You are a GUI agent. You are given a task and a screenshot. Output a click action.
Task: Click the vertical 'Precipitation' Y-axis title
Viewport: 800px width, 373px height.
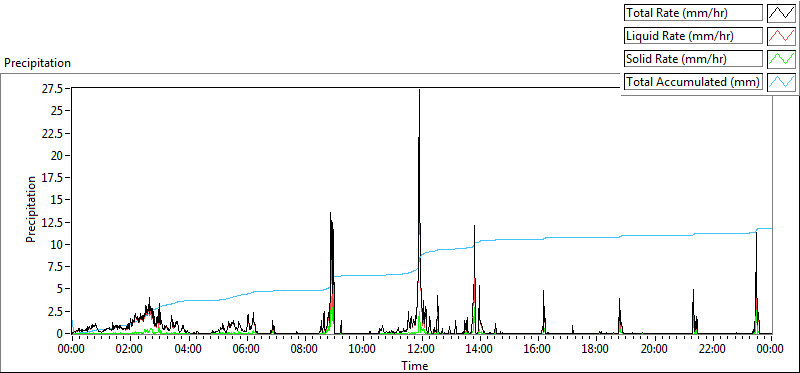coord(31,209)
